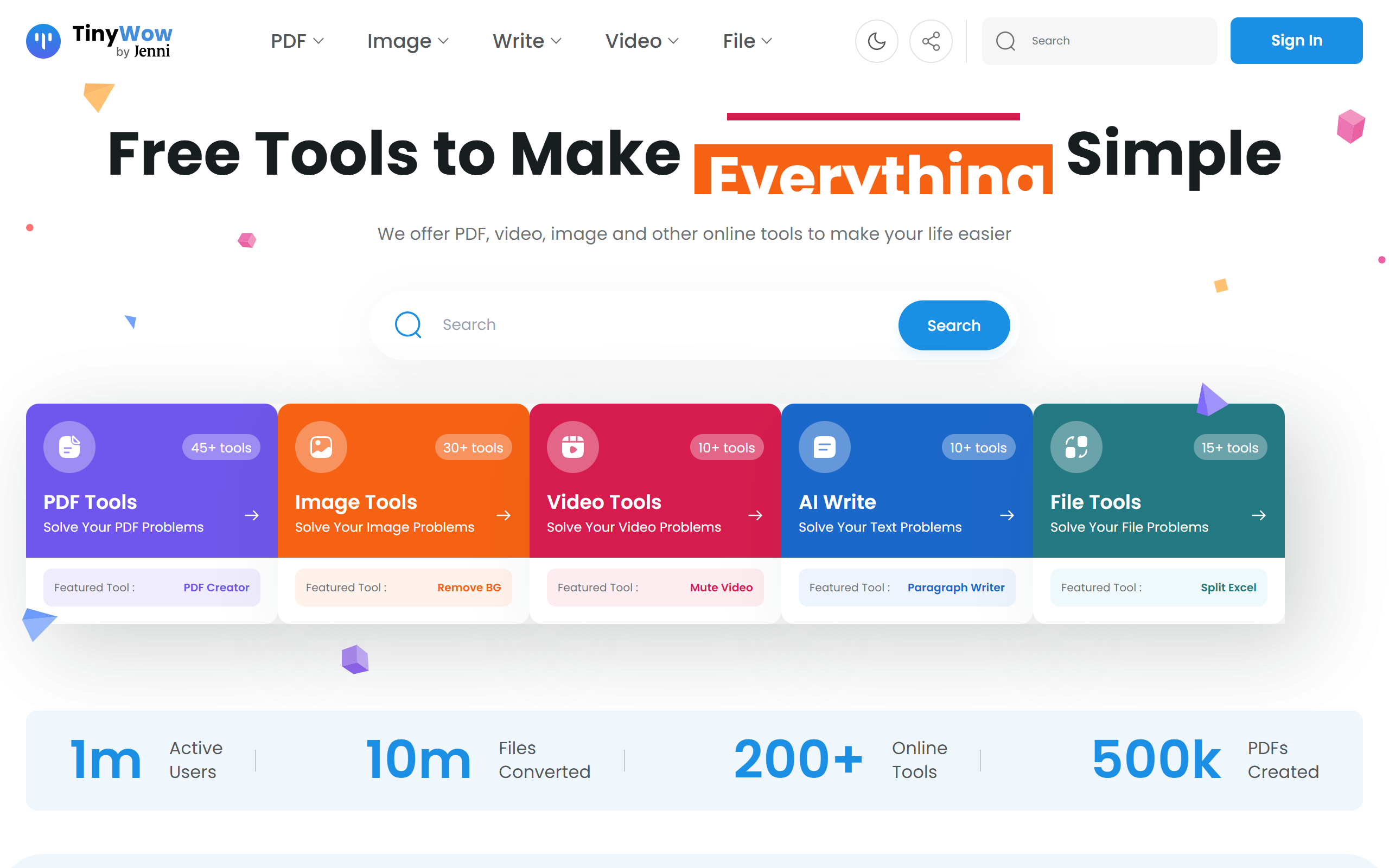The width and height of the screenshot is (1389, 868).
Task: Open the Remove BG featured tool
Action: point(469,588)
